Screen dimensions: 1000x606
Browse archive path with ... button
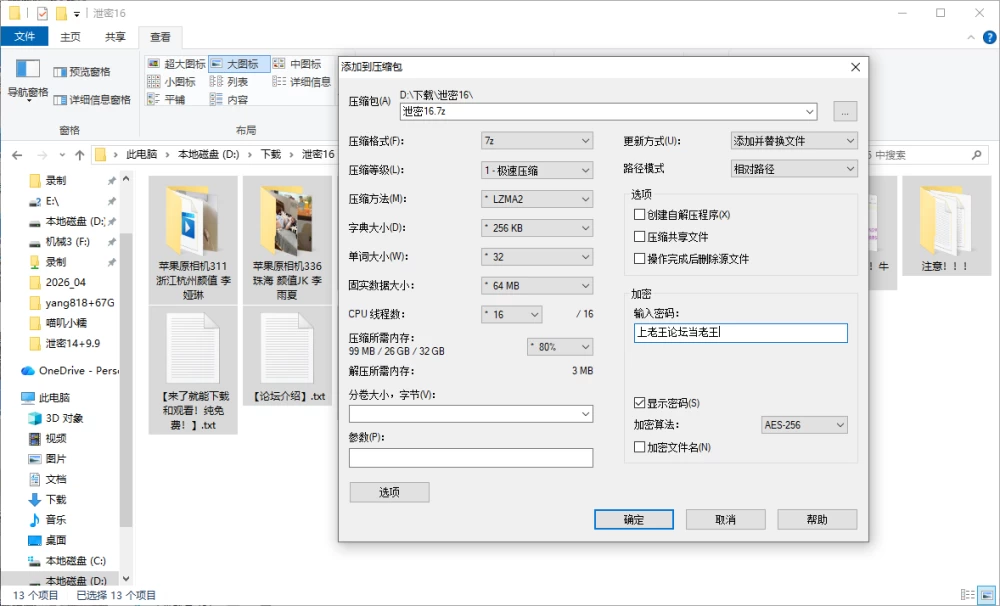845,111
